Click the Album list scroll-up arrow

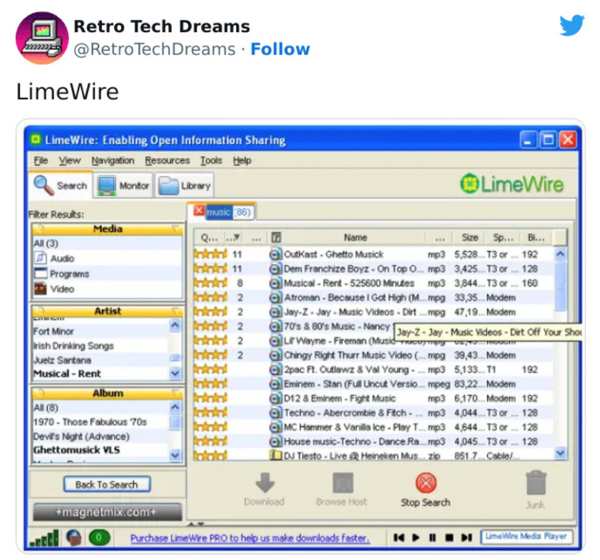pyautogui.click(x=175, y=407)
